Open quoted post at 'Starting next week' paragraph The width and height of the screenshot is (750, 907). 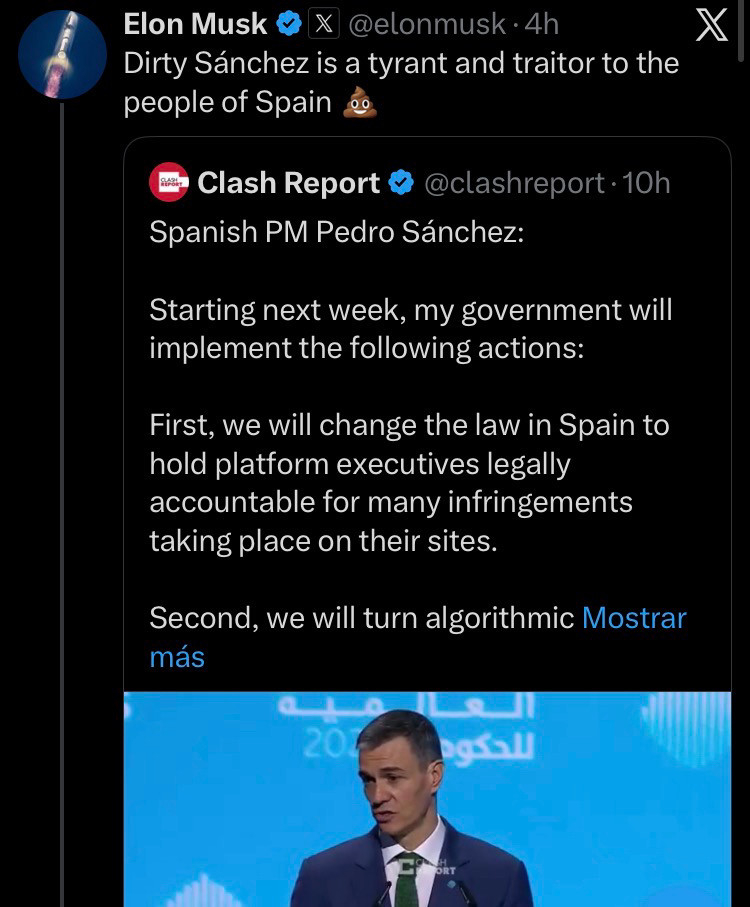coord(410,328)
